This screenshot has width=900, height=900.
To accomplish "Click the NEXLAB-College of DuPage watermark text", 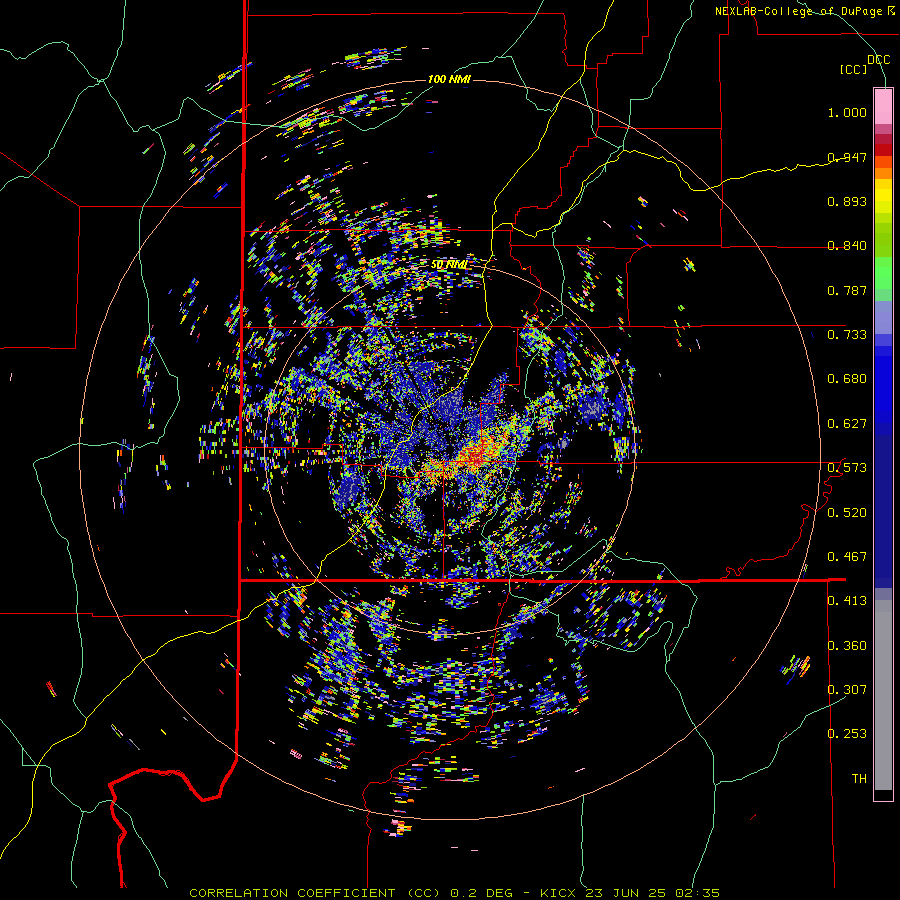I will pyautogui.click(x=804, y=11).
